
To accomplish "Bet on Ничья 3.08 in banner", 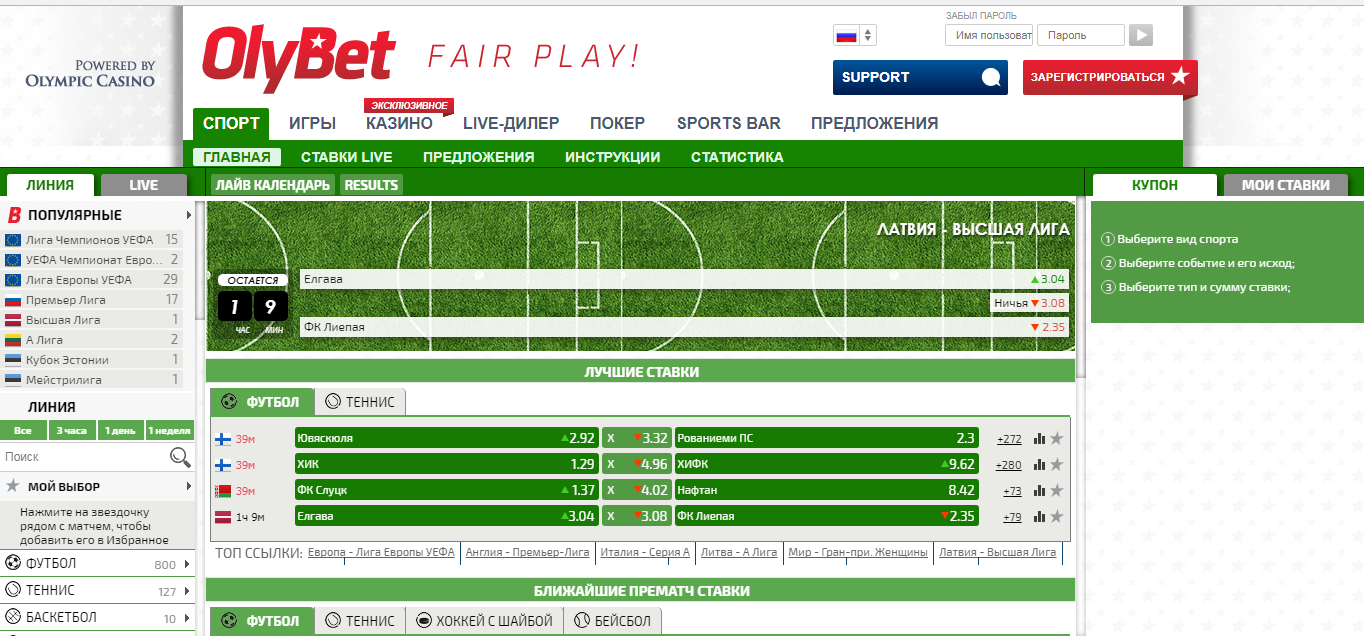I will tap(1030, 303).
